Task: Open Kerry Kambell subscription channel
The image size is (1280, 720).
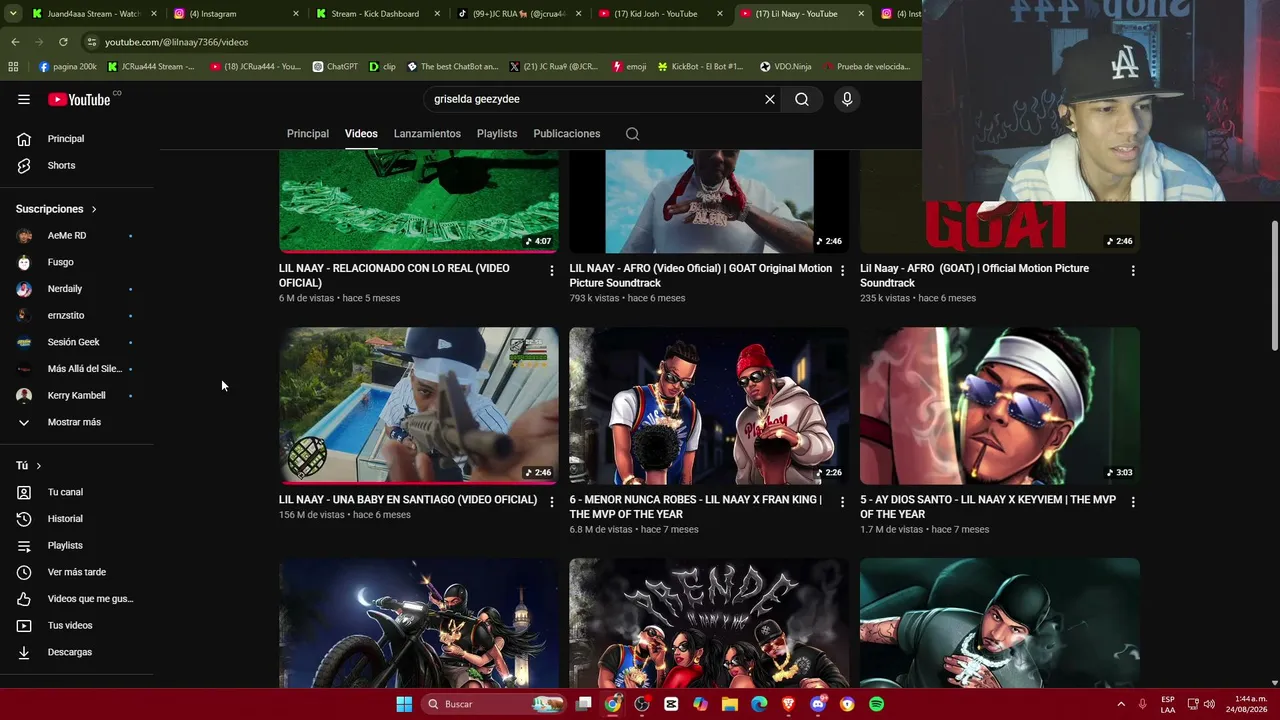Action: coord(76,395)
